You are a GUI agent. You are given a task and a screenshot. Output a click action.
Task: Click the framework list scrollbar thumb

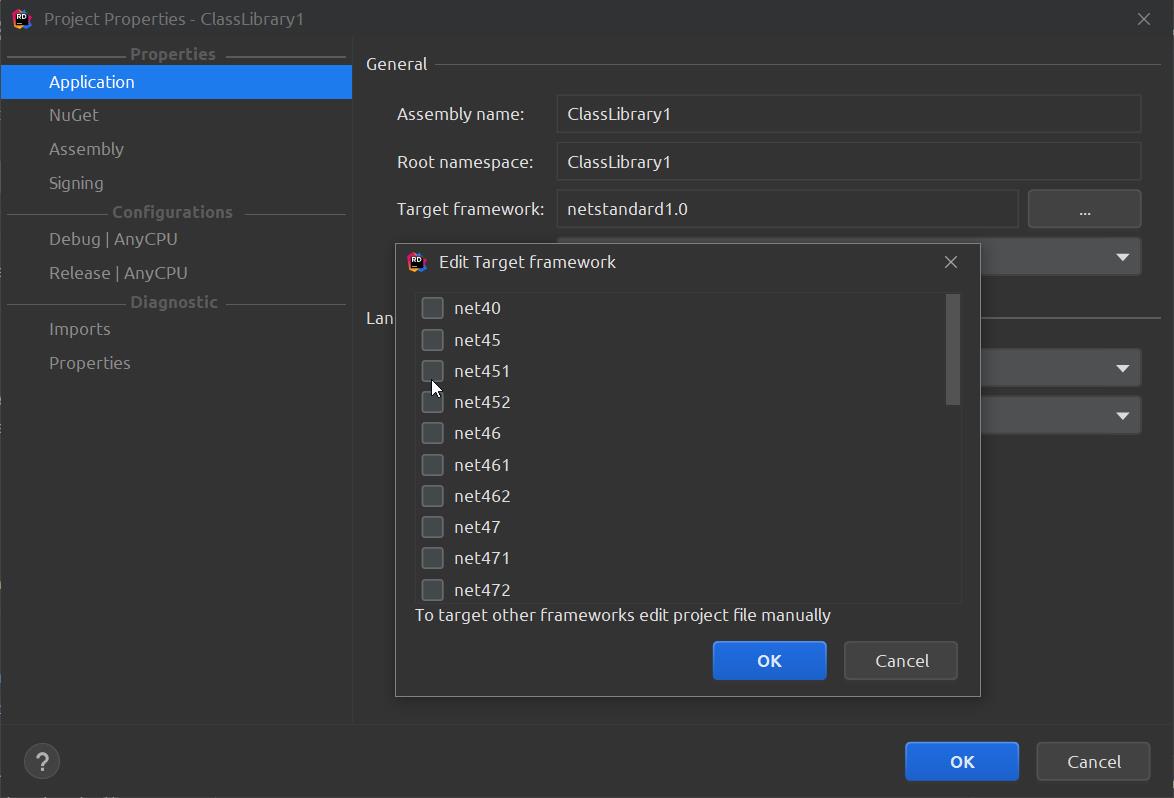pos(952,349)
